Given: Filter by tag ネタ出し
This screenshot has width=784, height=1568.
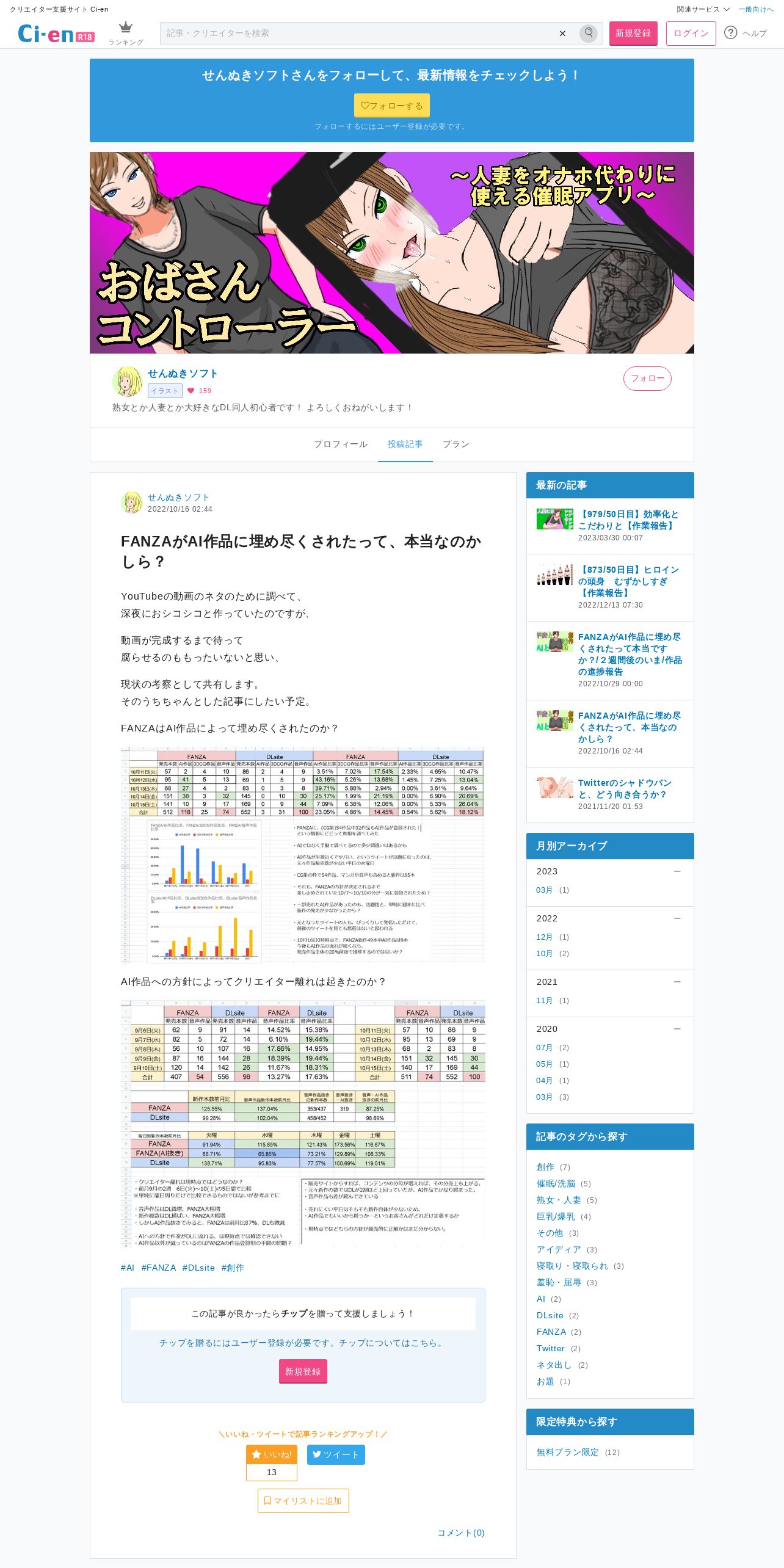Looking at the screenshot, I should point(554,1365).
